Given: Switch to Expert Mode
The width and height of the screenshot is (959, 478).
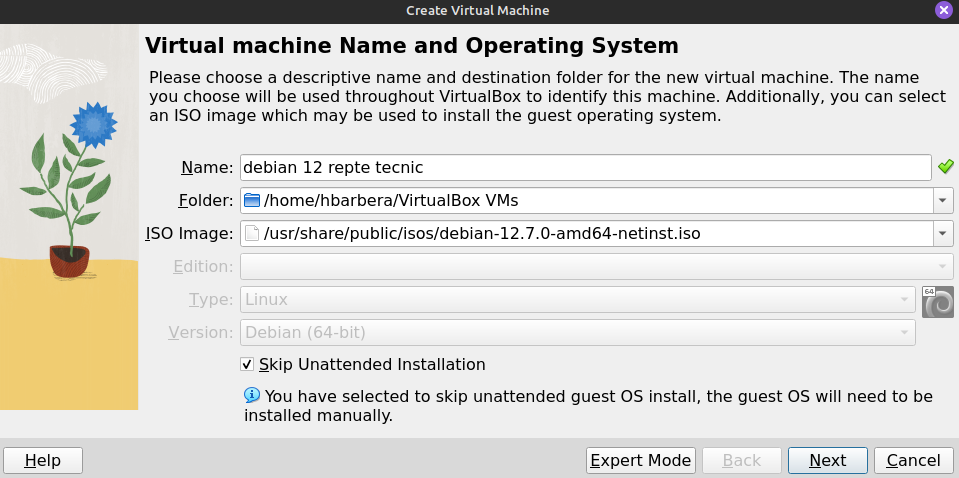Looking at the screenshot, I should pos(641,460).
